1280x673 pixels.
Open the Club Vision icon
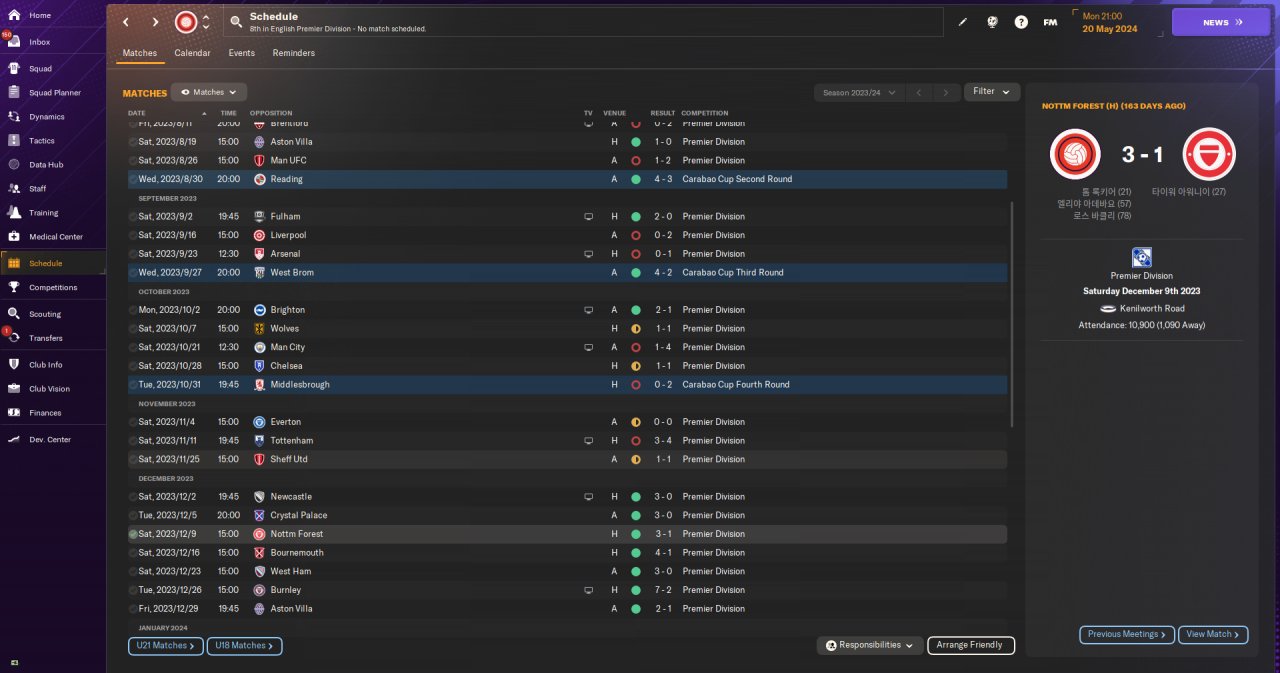[x=14, y=389]
